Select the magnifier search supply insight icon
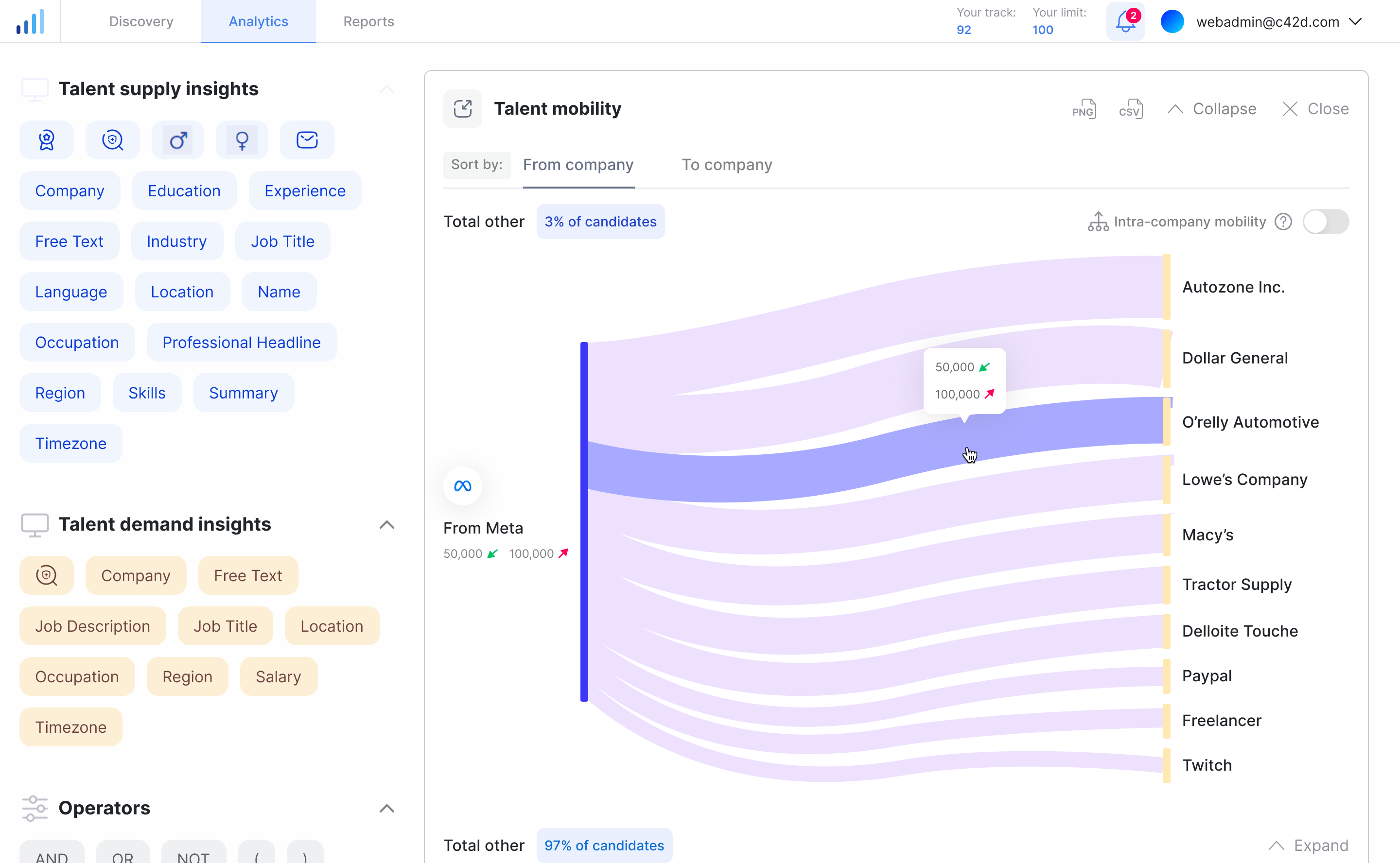 click(112, 140)
